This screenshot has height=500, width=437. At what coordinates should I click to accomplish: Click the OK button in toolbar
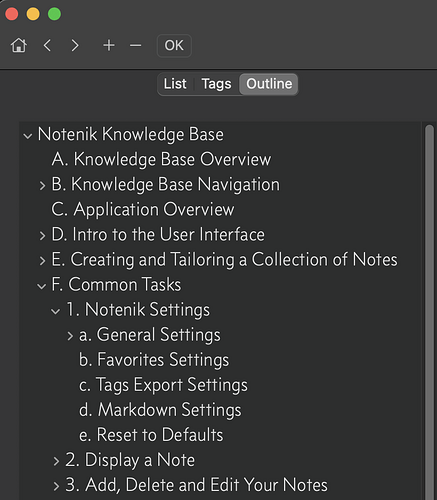[174, 46]
